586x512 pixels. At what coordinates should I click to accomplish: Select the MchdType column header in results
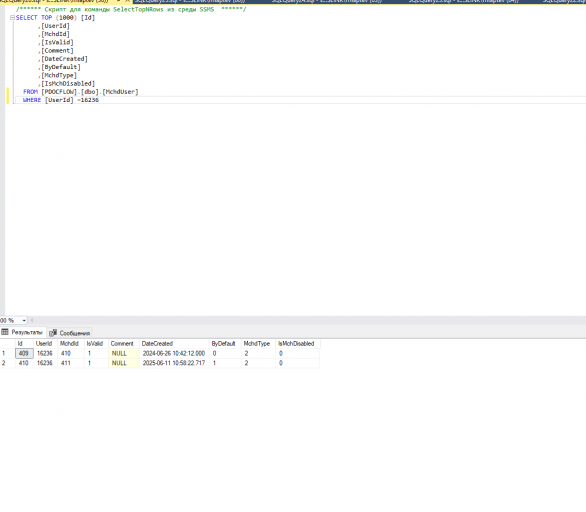(x=258, y=344)
